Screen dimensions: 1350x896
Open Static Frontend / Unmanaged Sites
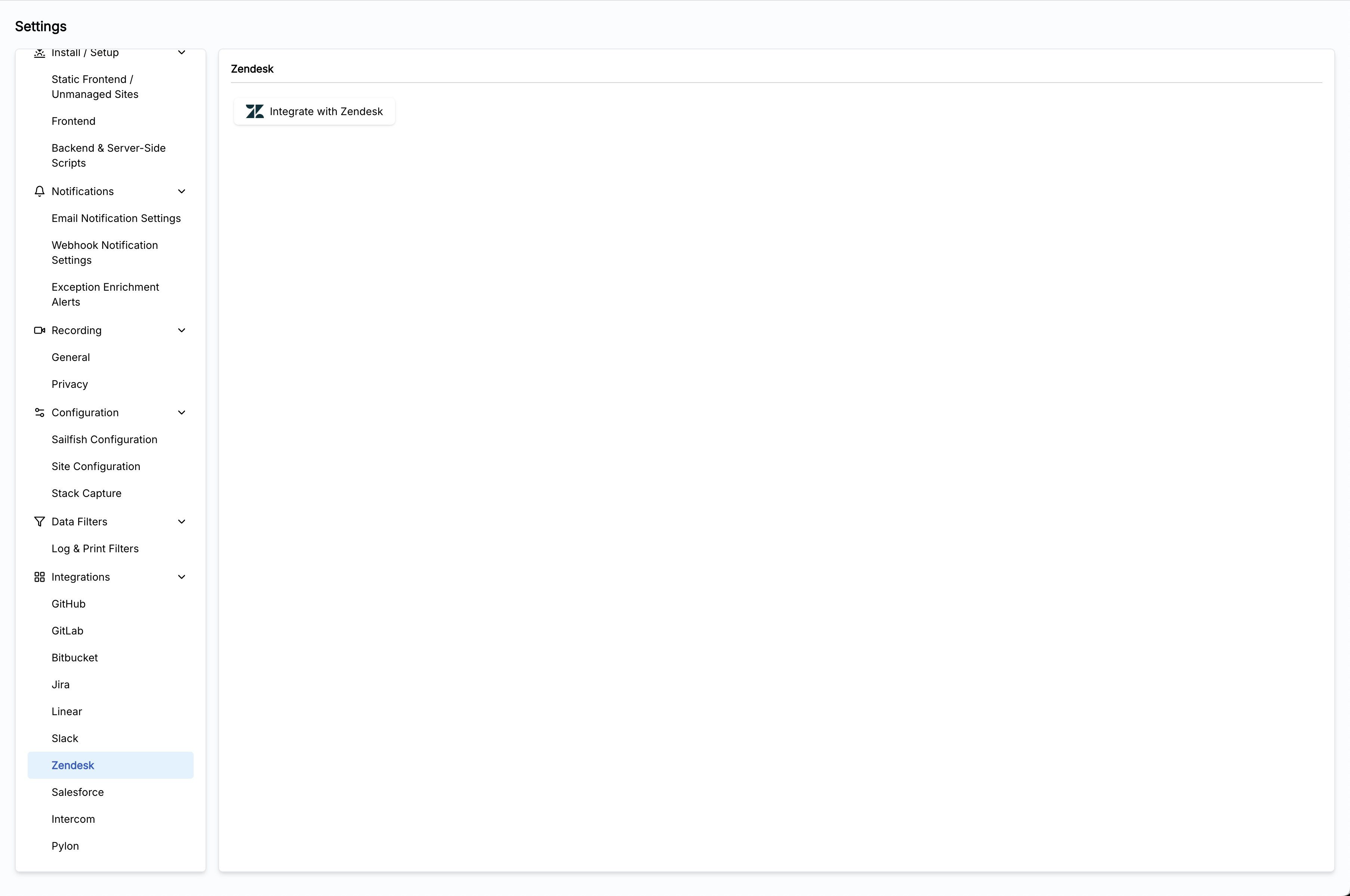(x=110, y=87)
